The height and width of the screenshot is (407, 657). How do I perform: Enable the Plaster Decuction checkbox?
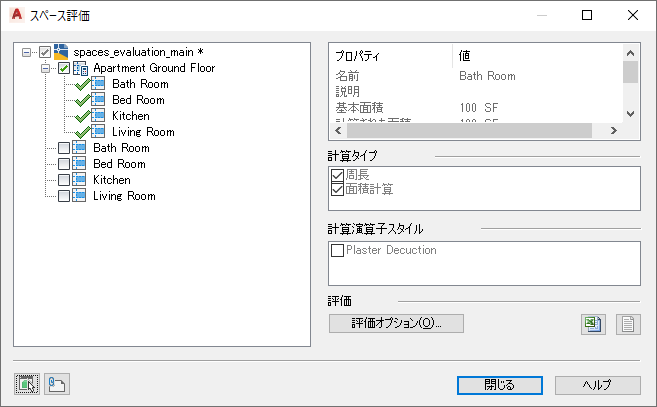(x=336, y=250)
